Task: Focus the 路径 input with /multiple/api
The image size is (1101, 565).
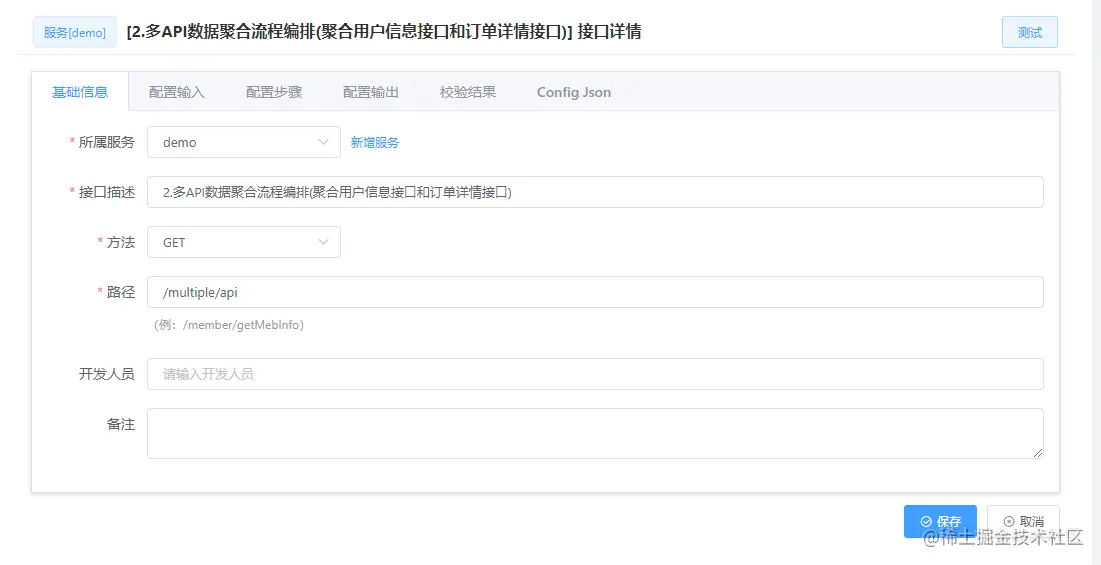Action: (595, 292)
